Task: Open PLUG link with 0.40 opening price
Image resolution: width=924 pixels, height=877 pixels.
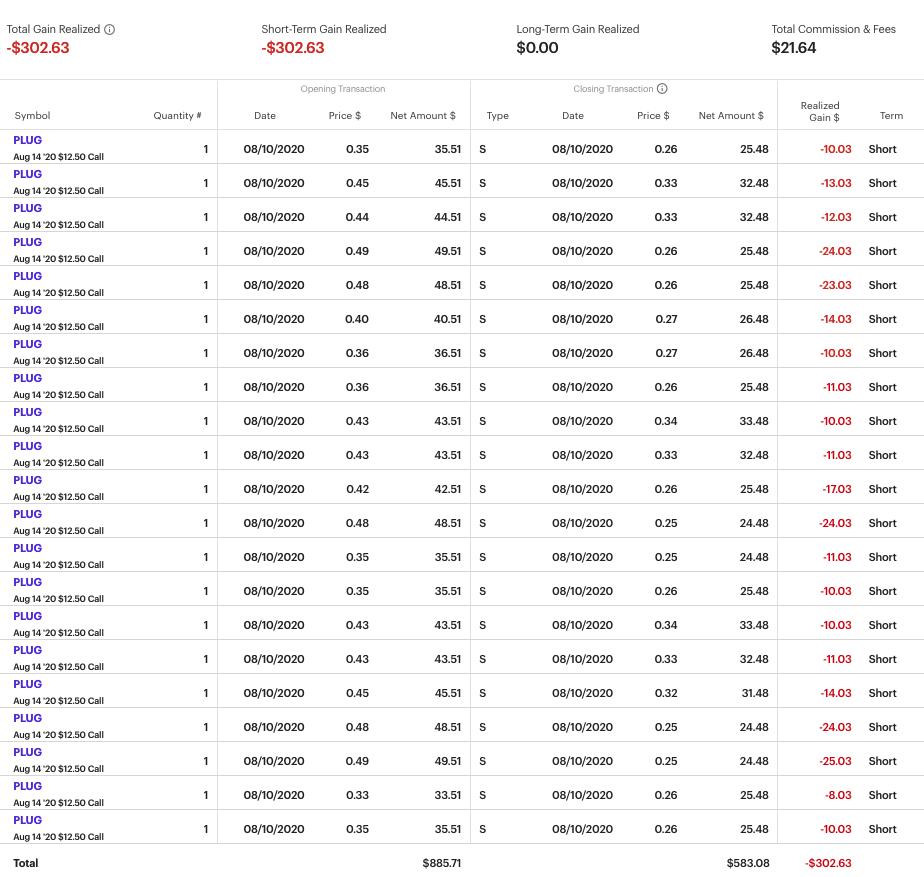Action: 28,310
